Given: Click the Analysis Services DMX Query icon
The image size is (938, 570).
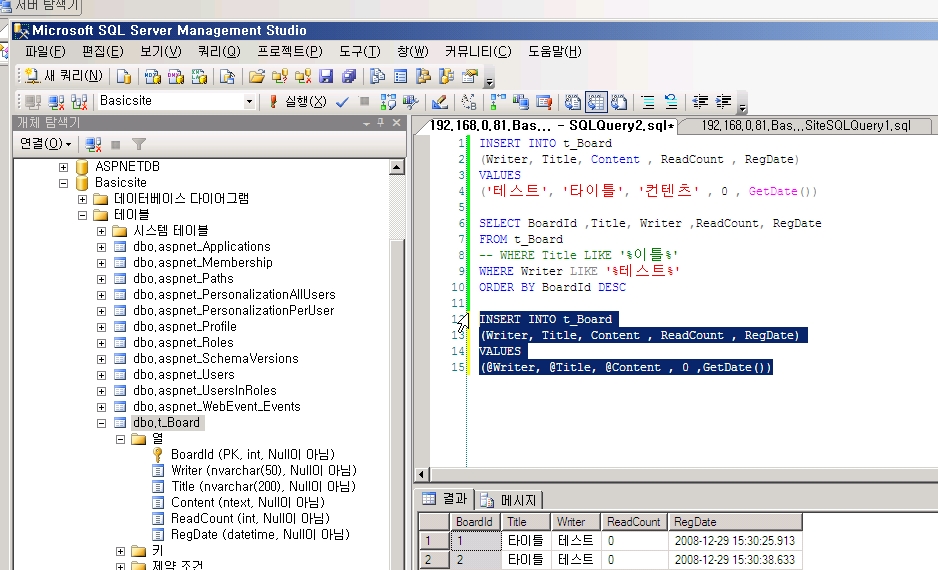Looking at the screenshot, I should coord(176,76).
